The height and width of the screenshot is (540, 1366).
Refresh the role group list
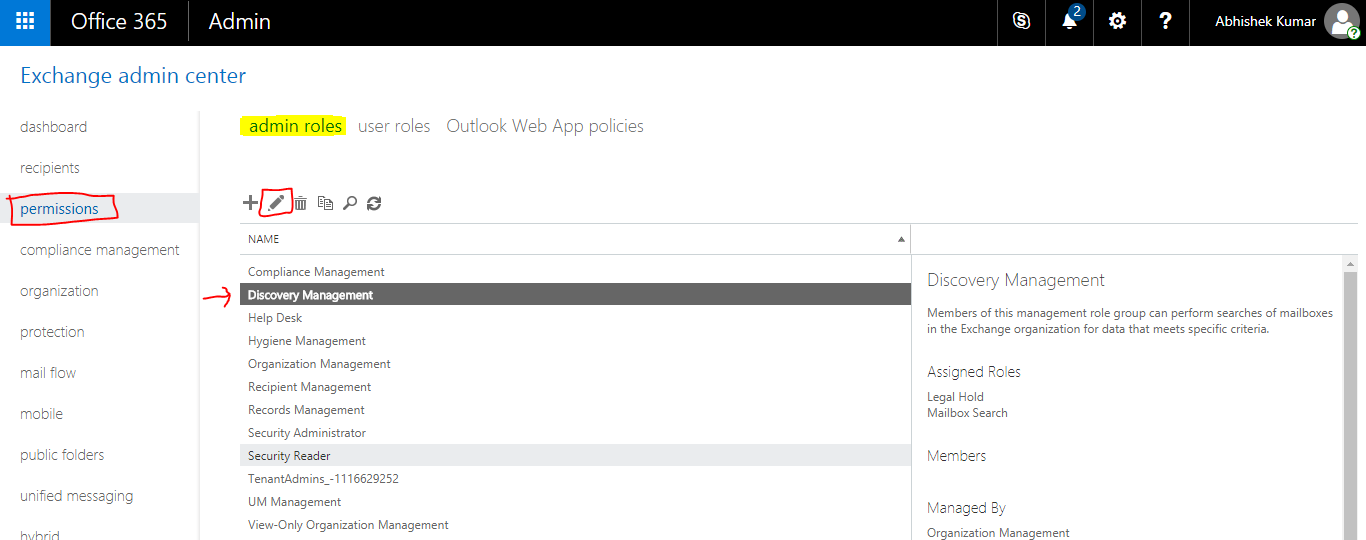tap(374, 203)
